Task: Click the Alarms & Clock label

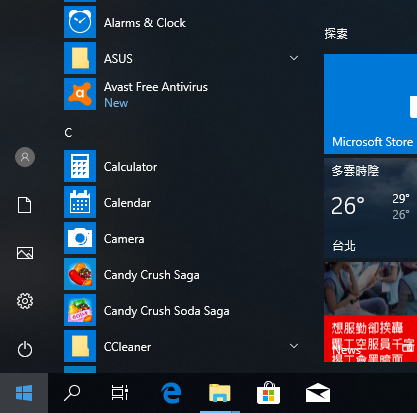Action: pos(145,23)
